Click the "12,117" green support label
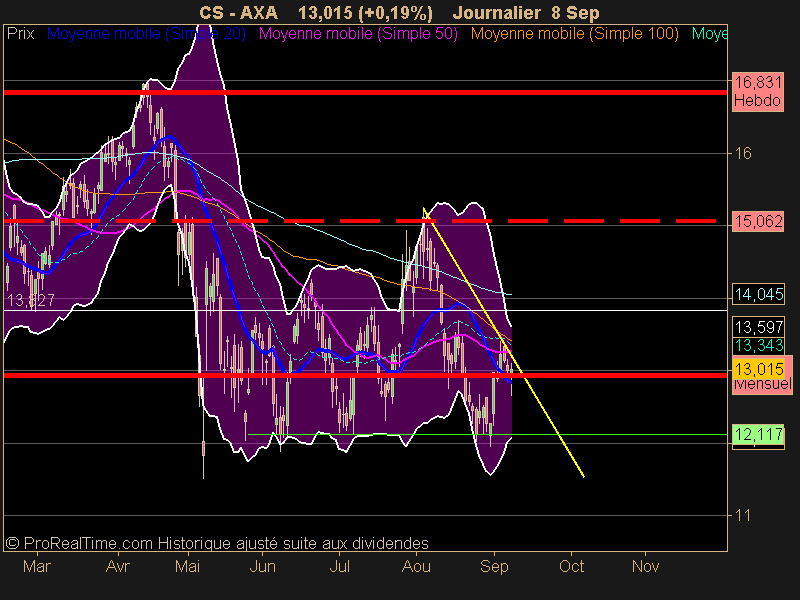 tap(759, 435)
